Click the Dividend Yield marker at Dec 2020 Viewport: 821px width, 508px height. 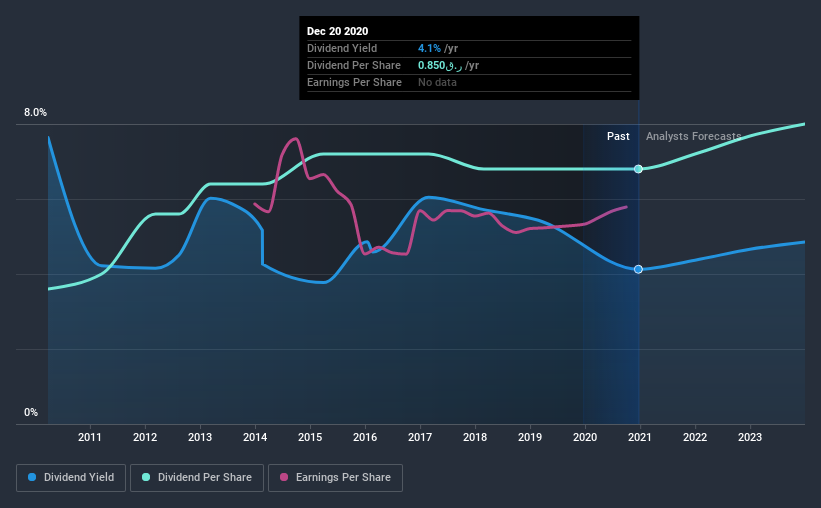tap(638, 269)
